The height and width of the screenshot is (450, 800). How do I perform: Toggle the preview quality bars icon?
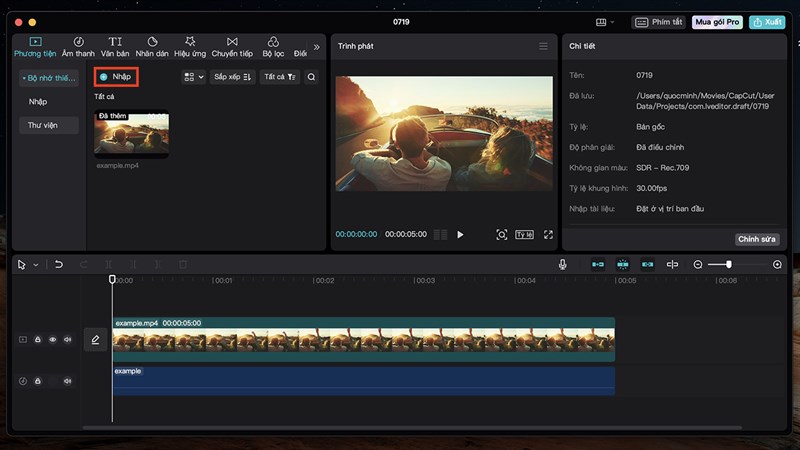click(440, 235)
